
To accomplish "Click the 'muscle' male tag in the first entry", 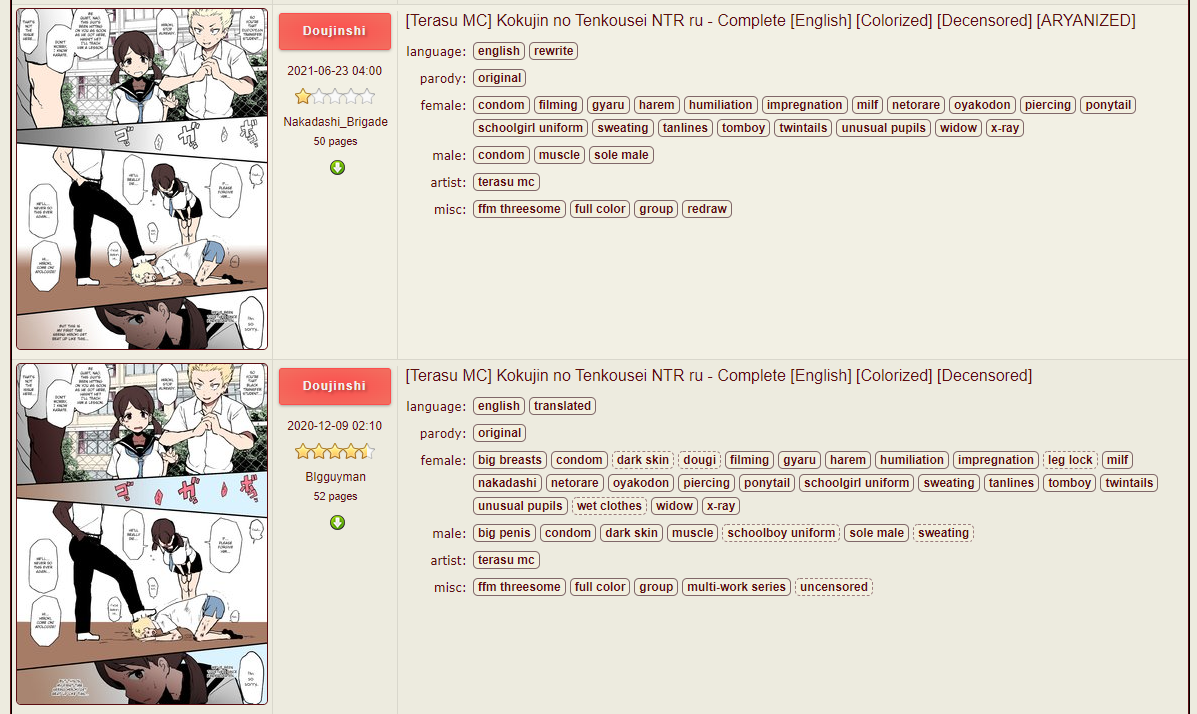I will click(558, 155).
